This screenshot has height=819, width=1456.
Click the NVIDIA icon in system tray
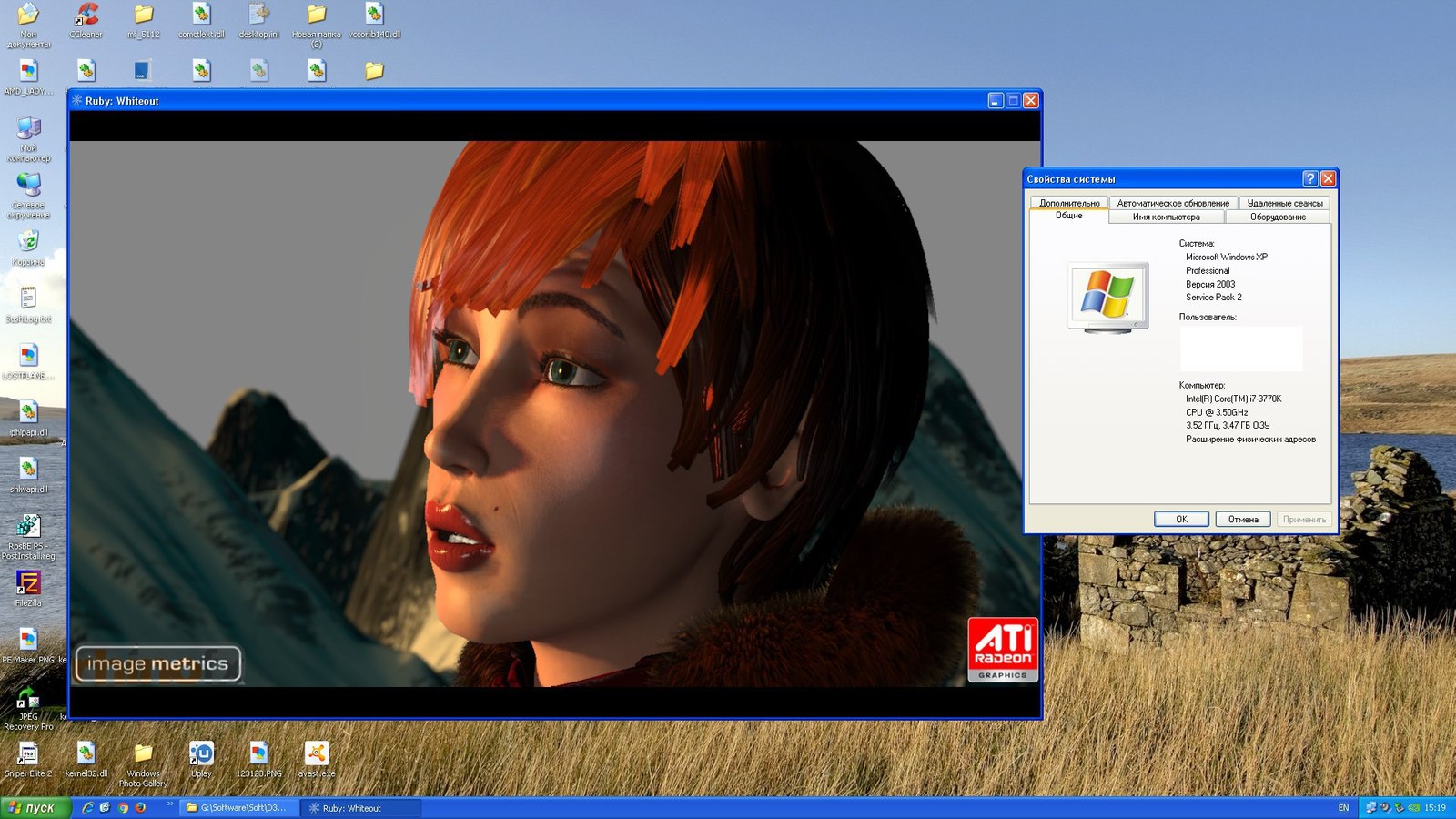(1414, 808)
